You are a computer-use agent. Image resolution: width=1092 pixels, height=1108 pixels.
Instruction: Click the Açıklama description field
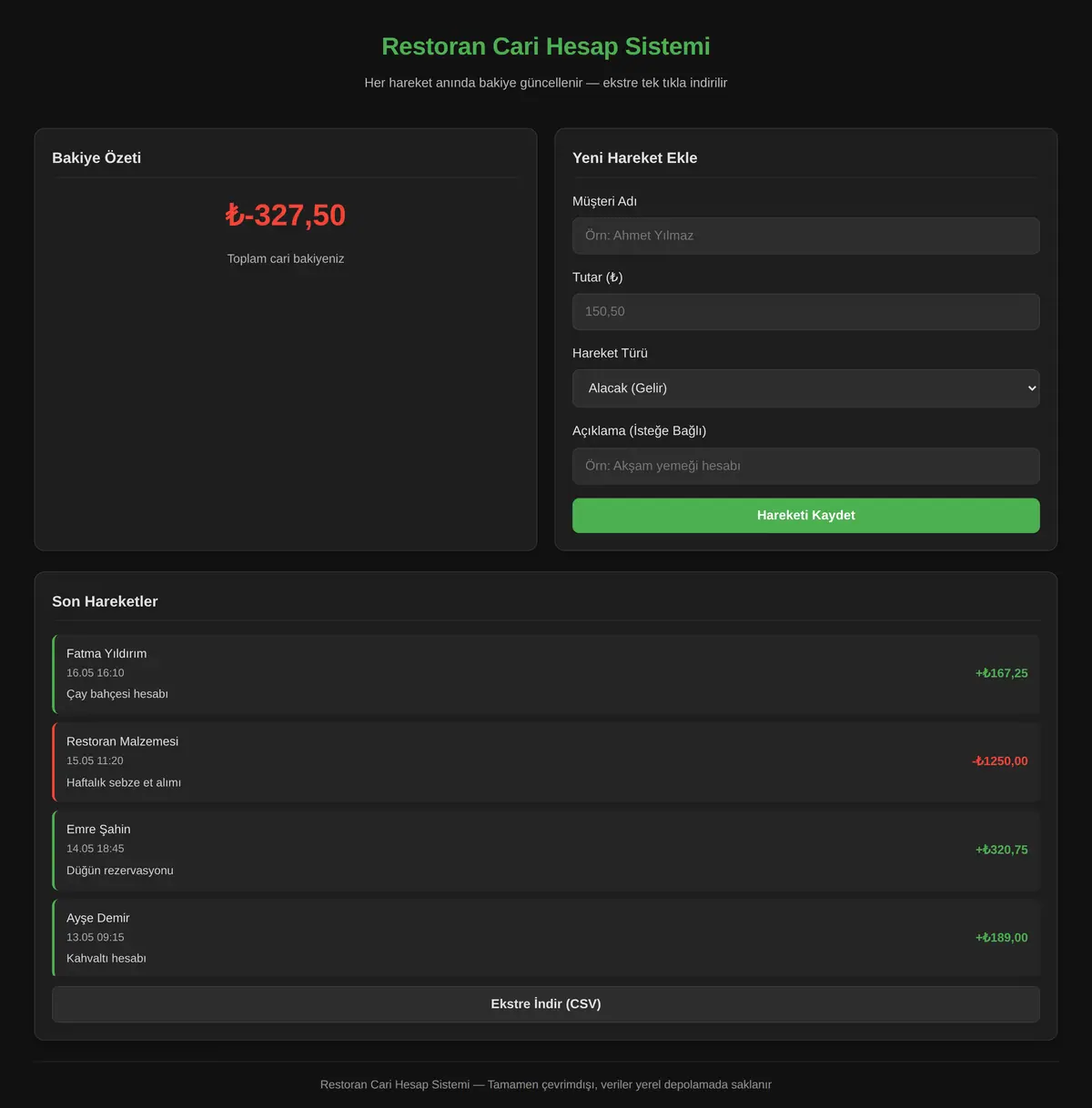(x=805, y=466)
